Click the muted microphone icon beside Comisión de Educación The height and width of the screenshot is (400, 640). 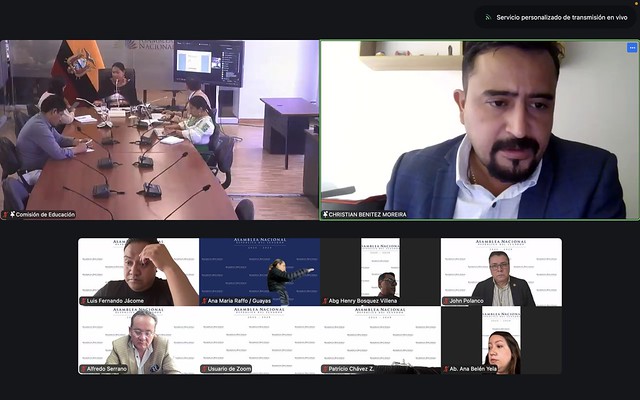pyautogui.click(x=5, y=214)
